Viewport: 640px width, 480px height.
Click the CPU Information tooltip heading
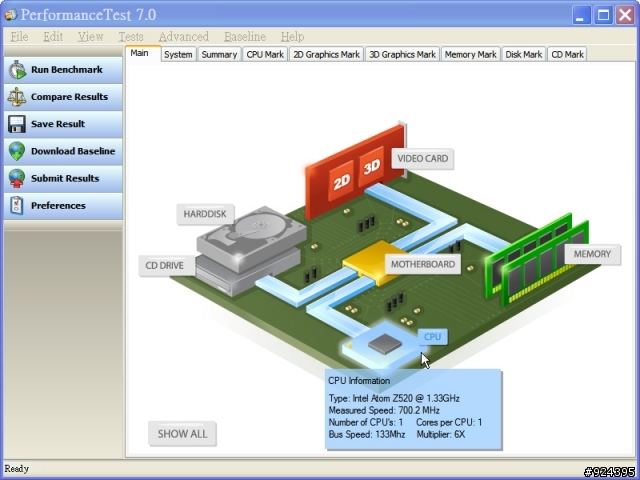(x=359, y=381)
